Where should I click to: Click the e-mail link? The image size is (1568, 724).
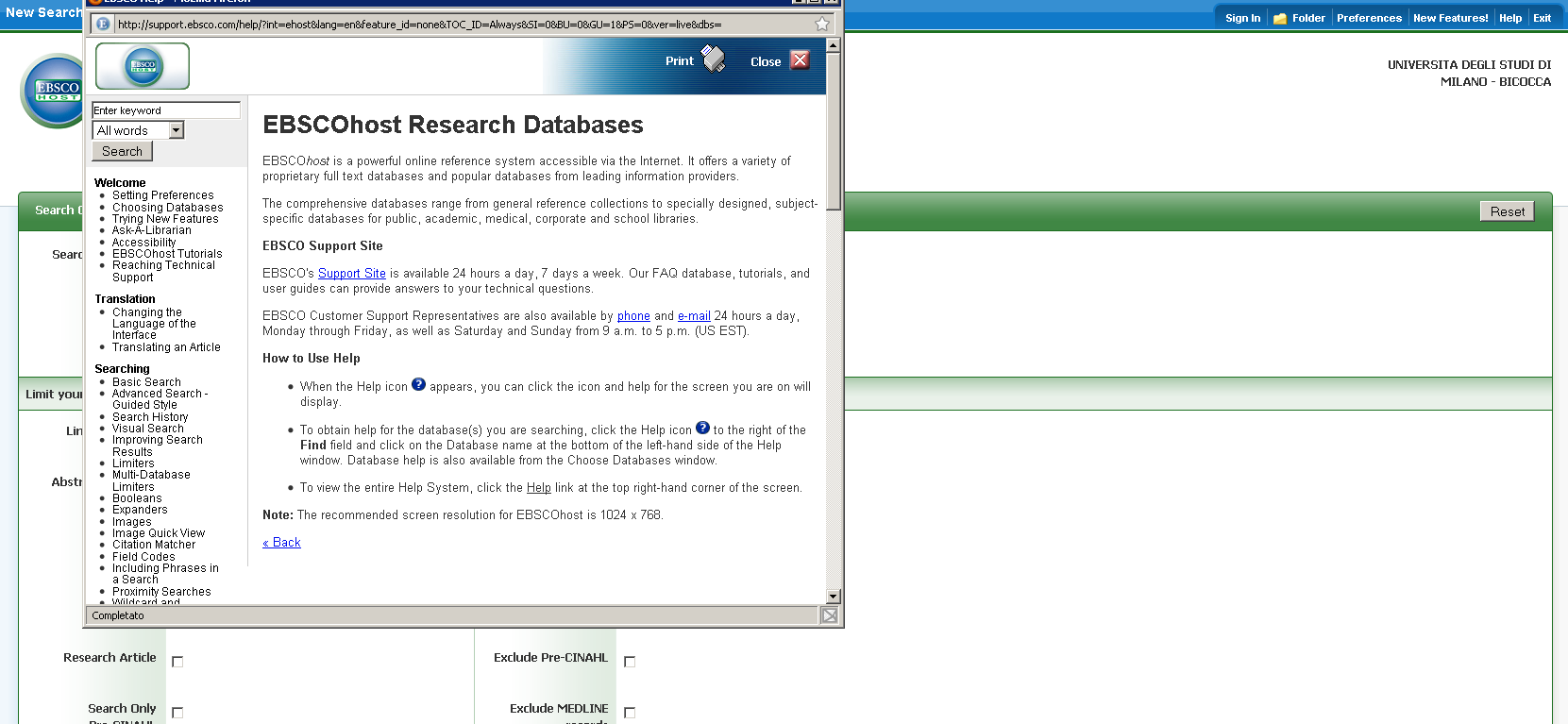694,316
